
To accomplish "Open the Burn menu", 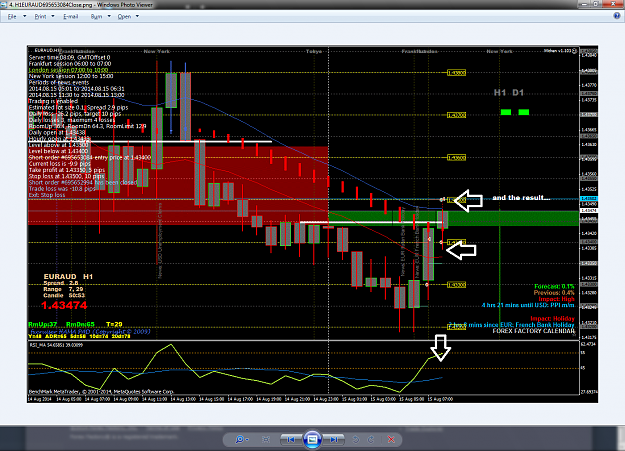I will pyautogui.click(x=100, y=16).
